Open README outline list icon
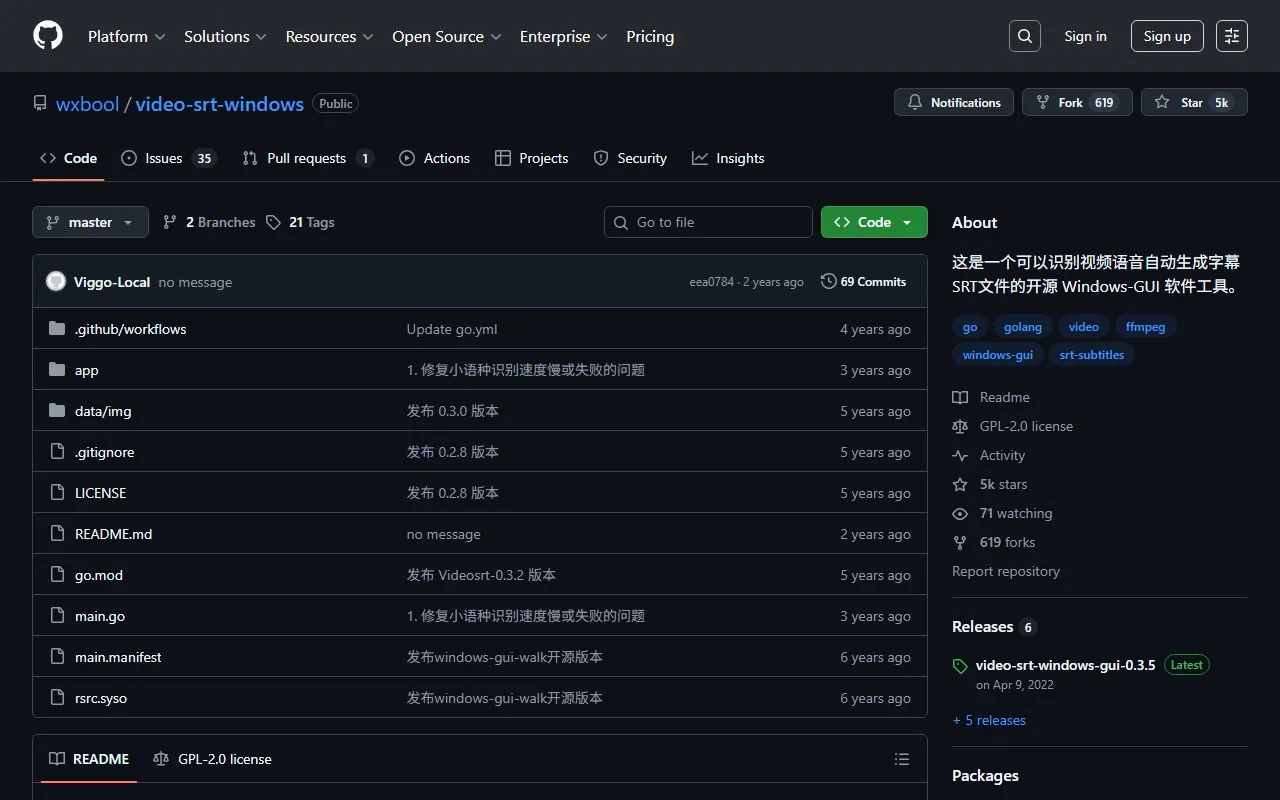This screenshot has height=800, width=1280. click(902, 759)
